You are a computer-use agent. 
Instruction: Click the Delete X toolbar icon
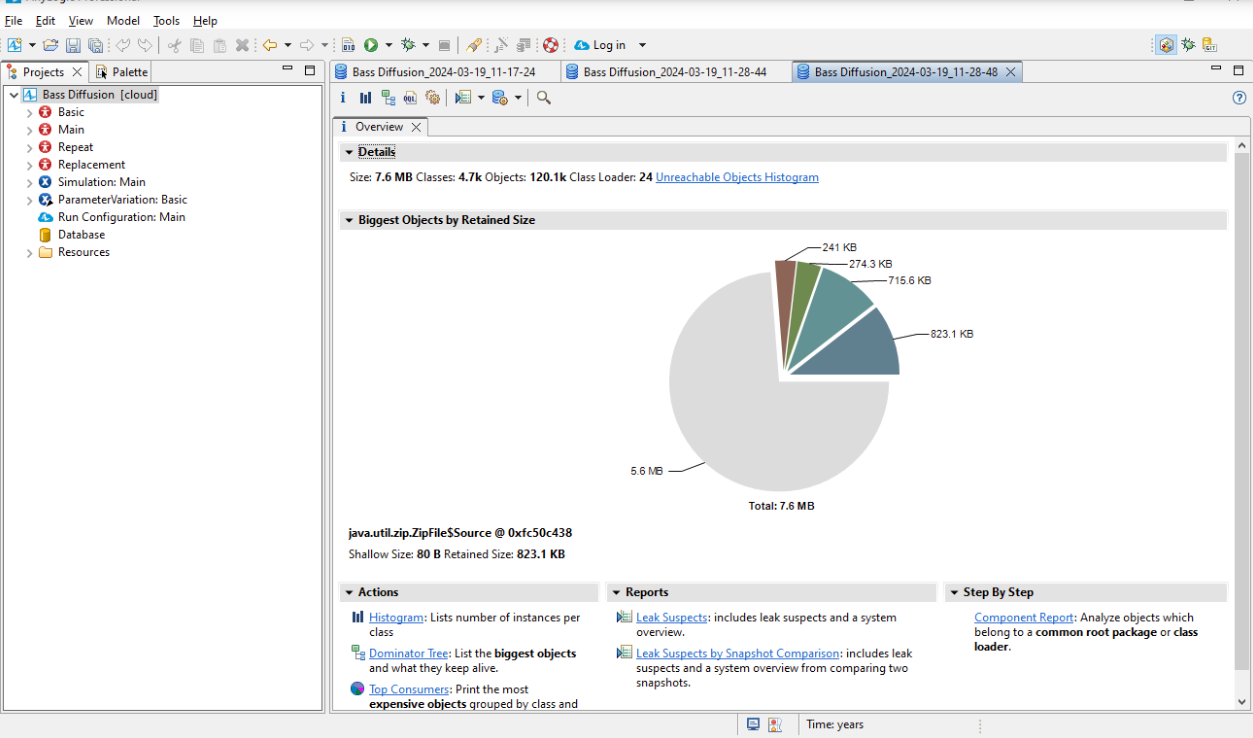coord(242,45)
